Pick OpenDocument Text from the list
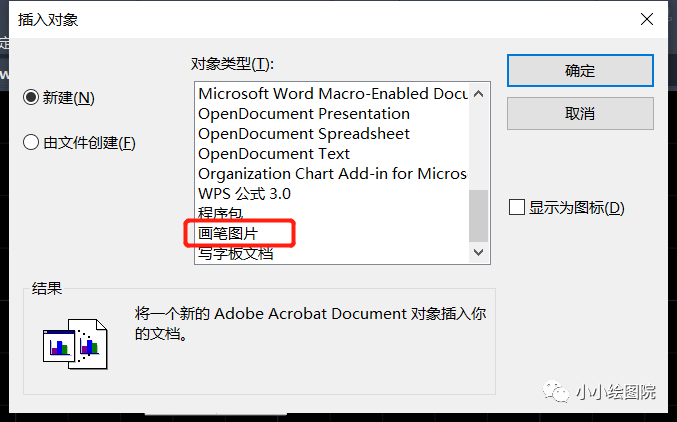Screen dimensions: 677x422 [274, 154]
